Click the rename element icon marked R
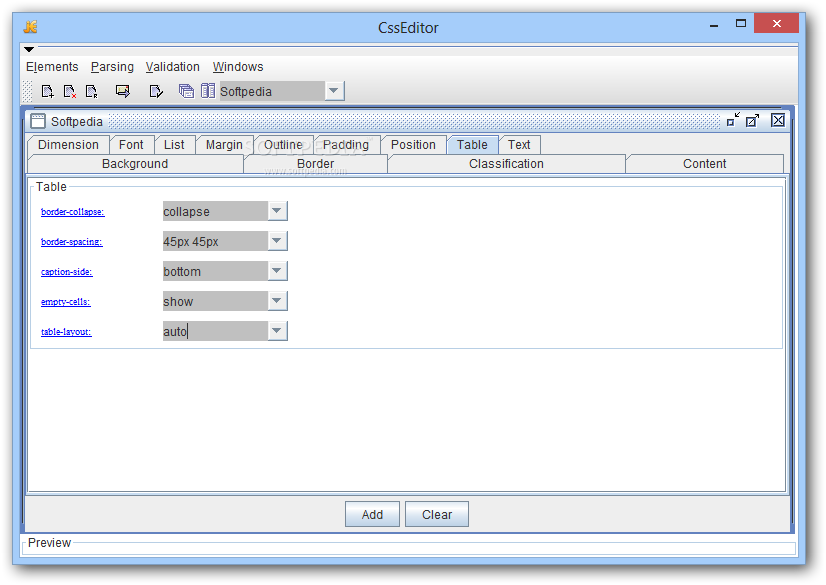826x585 pixels. (x=92, y=92)
